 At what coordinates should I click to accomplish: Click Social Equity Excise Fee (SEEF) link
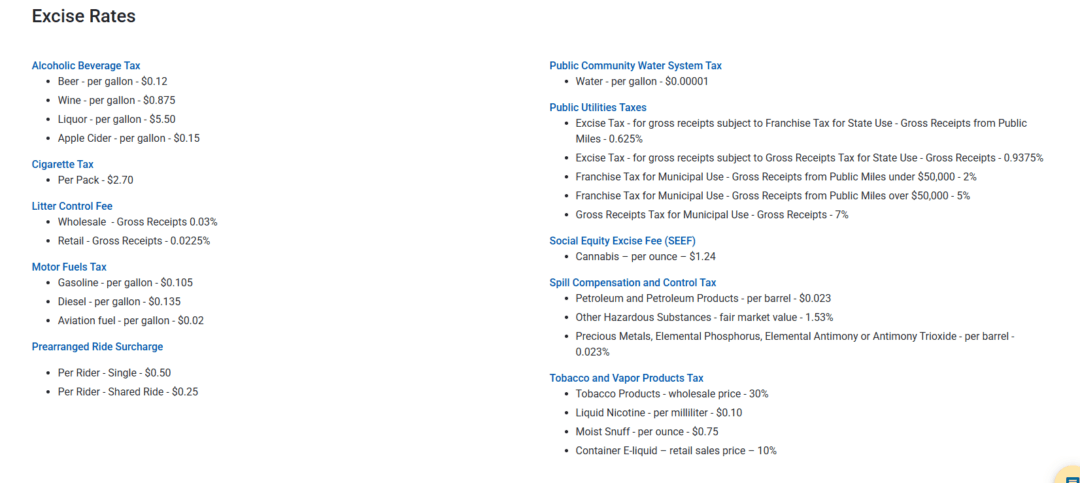623,240
